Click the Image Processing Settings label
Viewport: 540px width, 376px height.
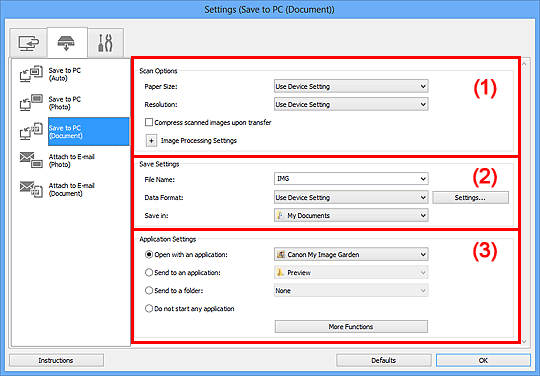[x=199, y=141]
